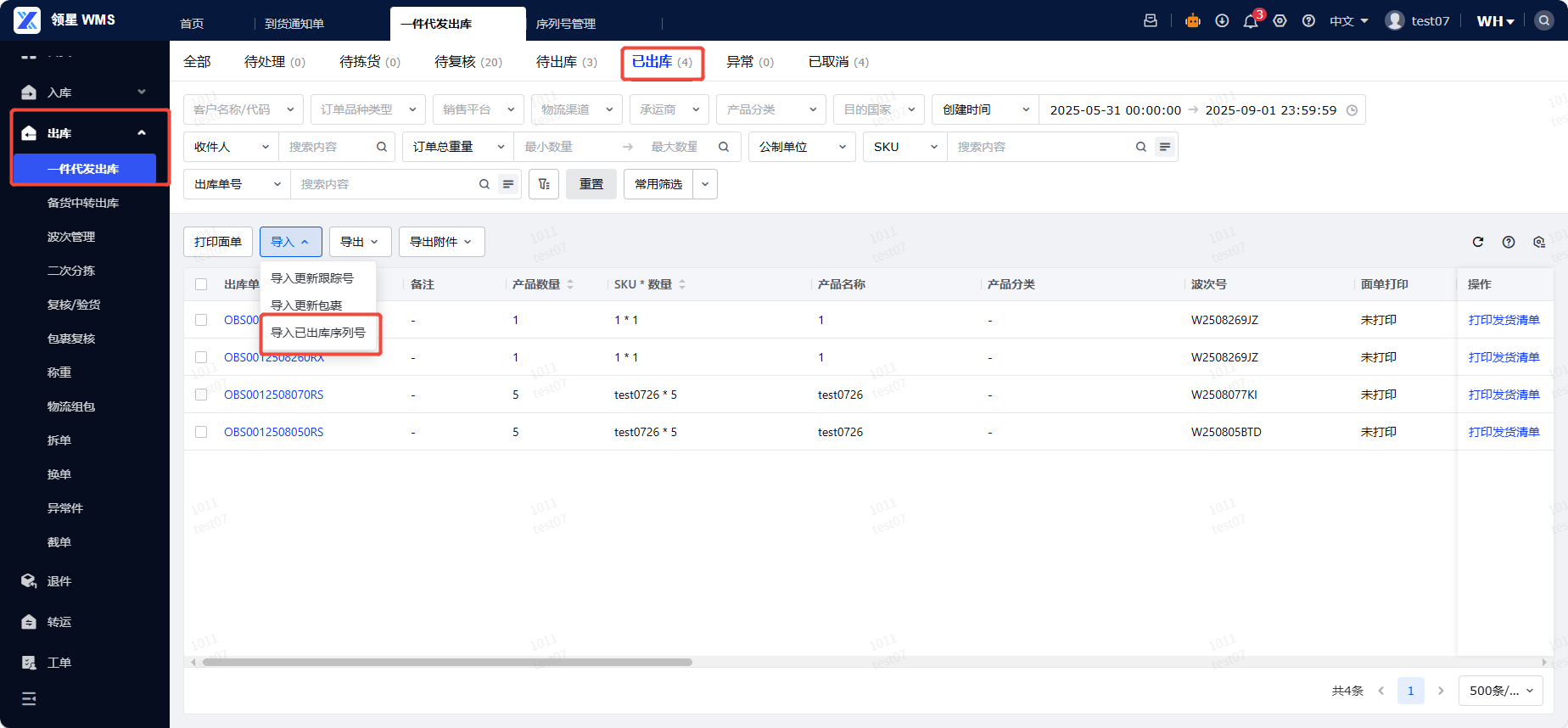Tick checkbox for order OBS0012508070RS
This screenshot has height=728, width=1568.
point(201,395)
